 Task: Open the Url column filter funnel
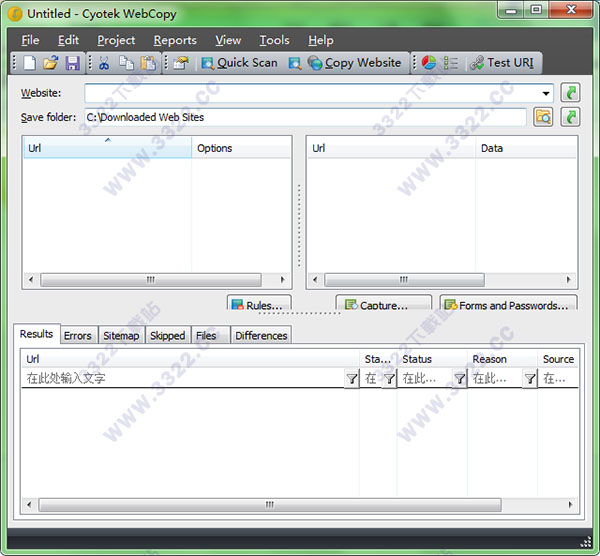coord(352,378)
